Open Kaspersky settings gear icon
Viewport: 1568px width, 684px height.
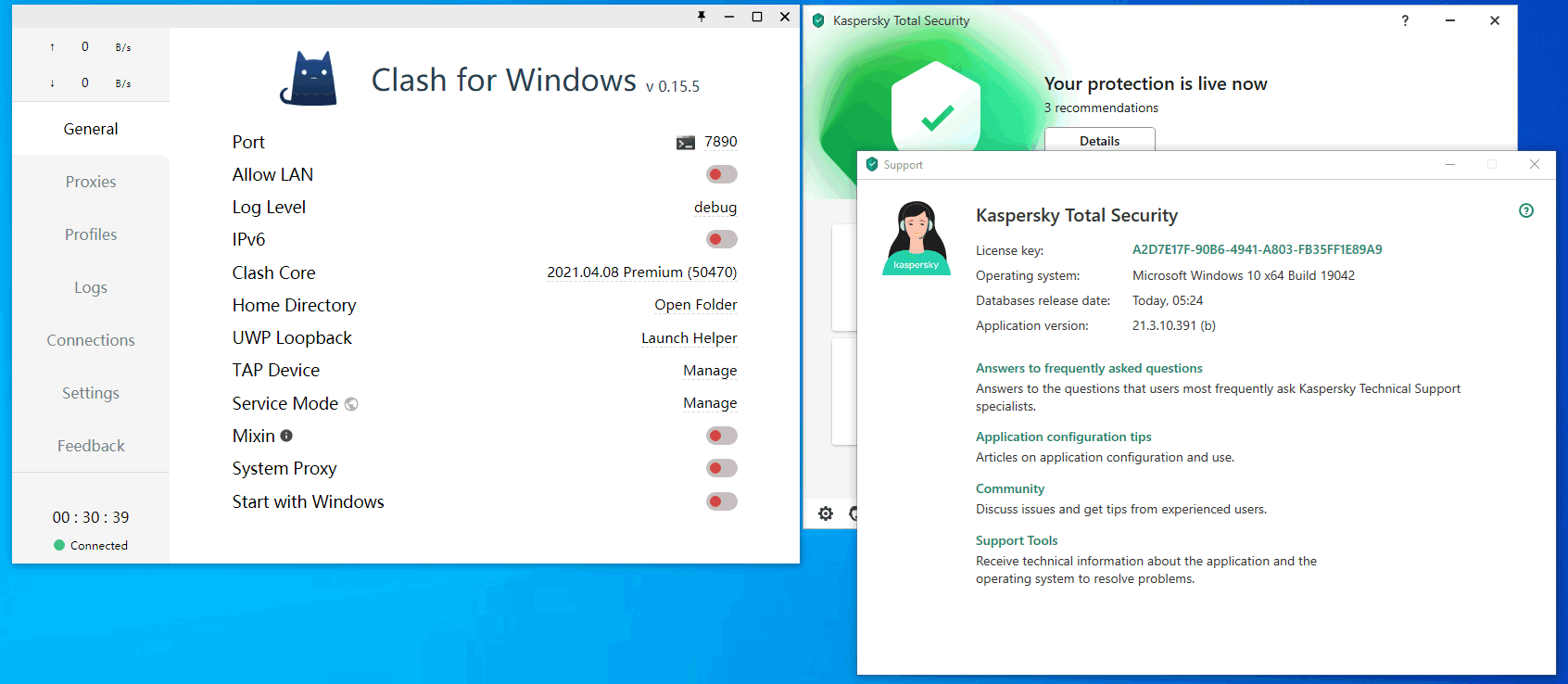tap(826, 513)
